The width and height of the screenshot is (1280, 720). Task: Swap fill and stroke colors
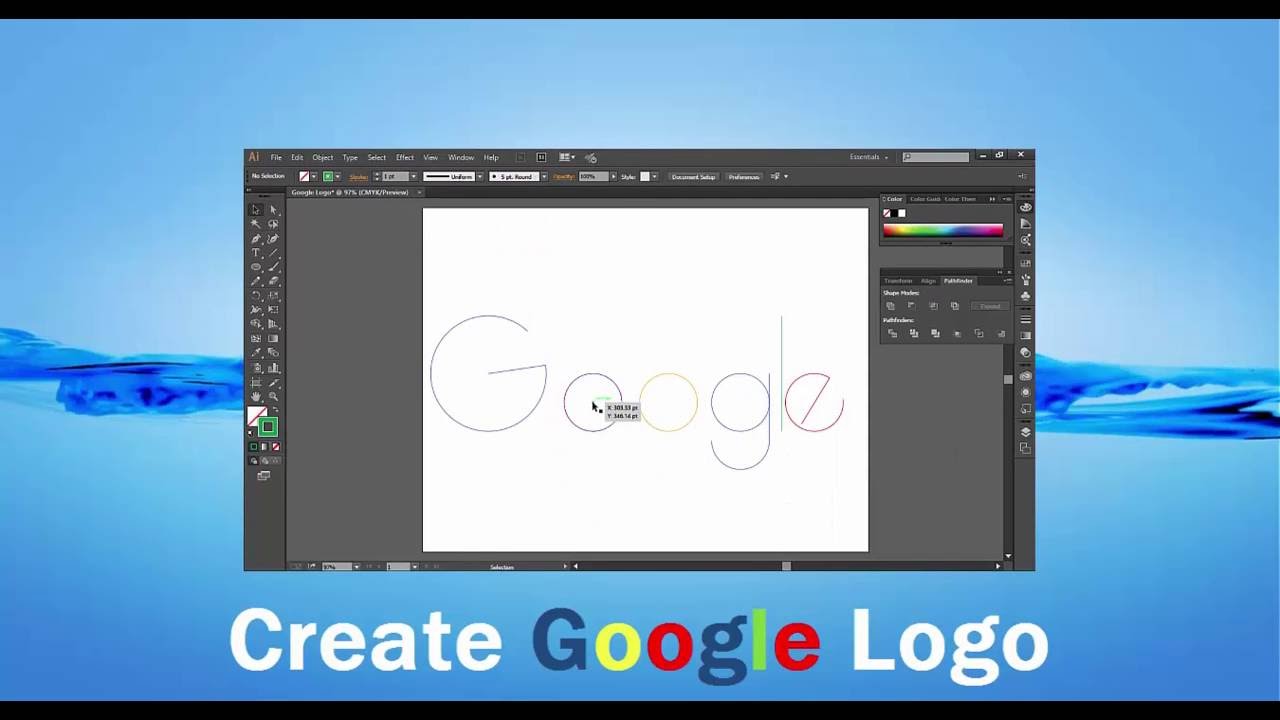click(x=276, y=409)
